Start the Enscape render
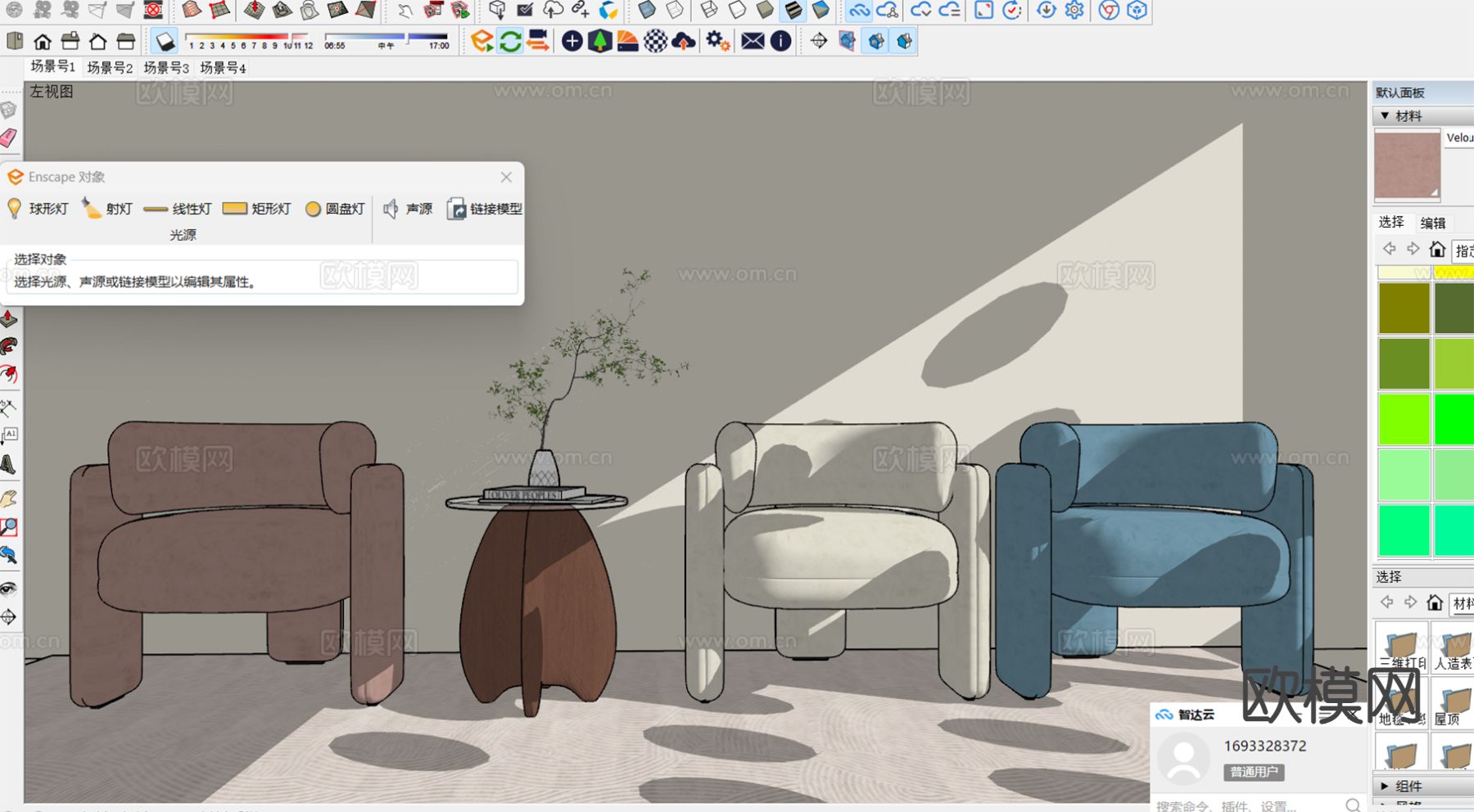 [482, 41]
